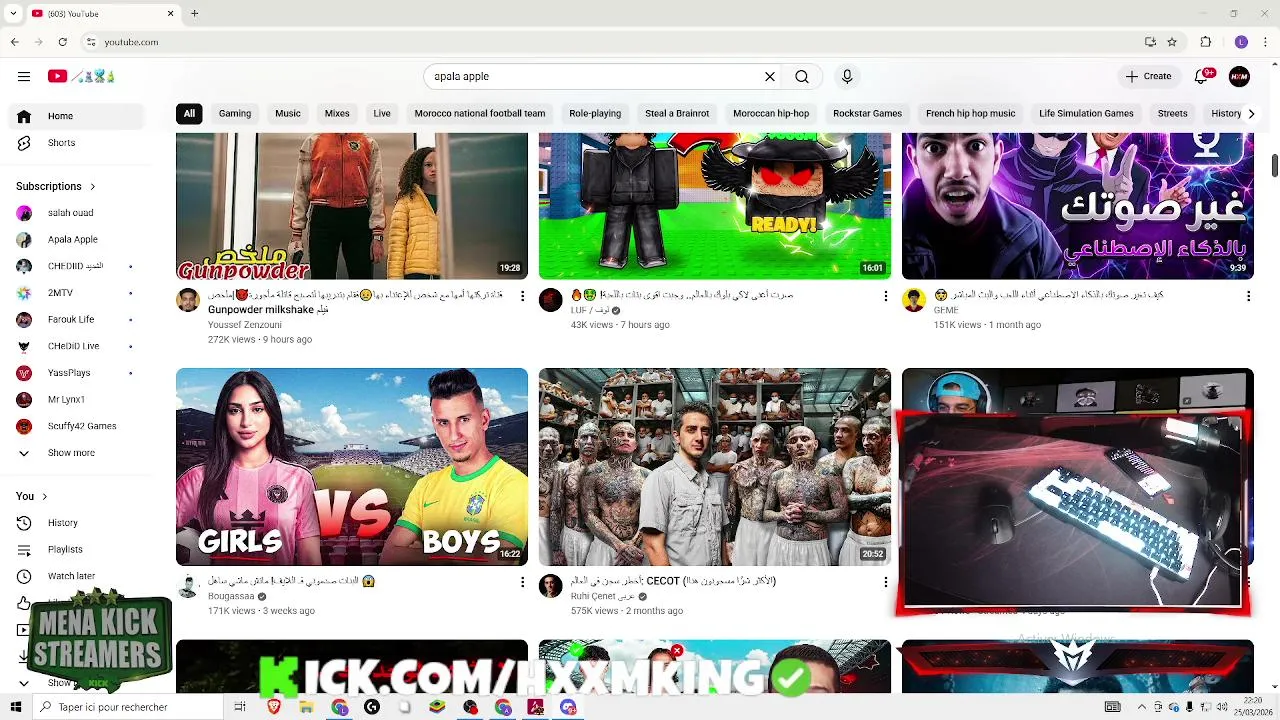Open Task View on the taskbar
This screenshot has width=1280, height=720.
click(x=240, y=707)
